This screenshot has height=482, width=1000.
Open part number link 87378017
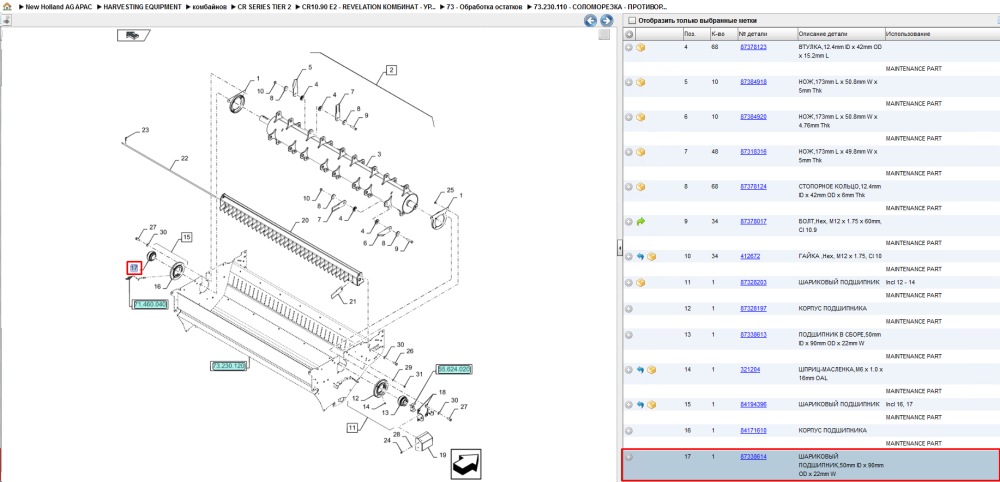[753, 222]
